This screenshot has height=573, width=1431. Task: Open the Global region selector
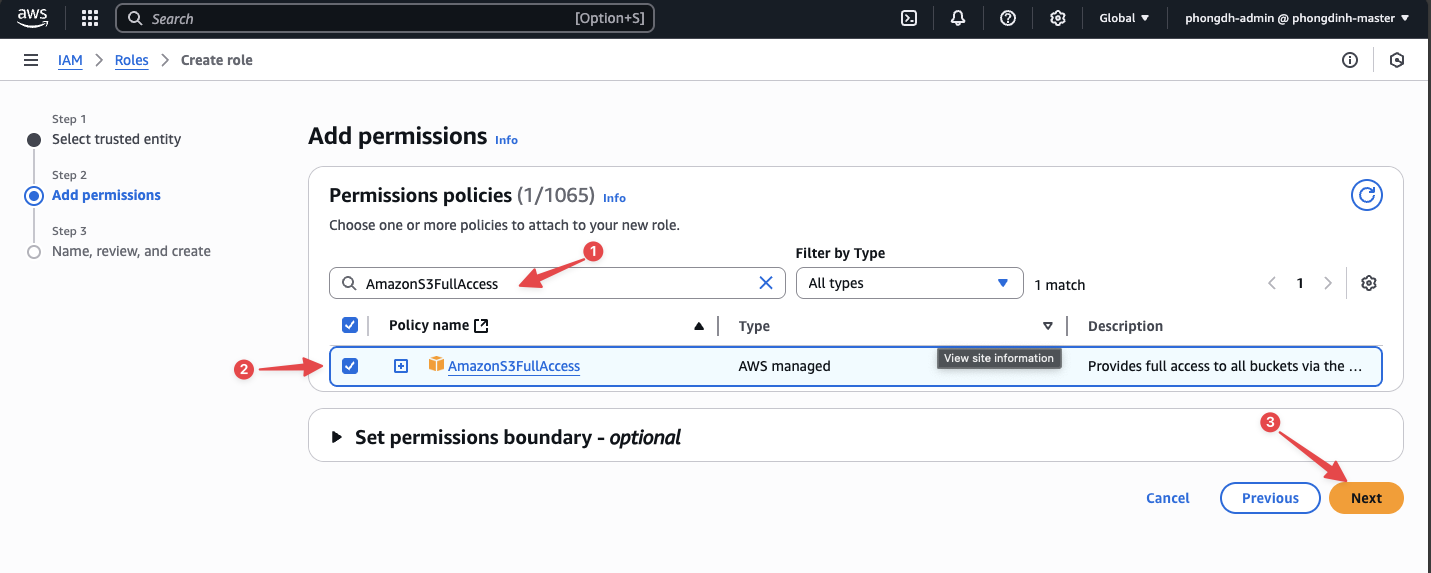1124,18
